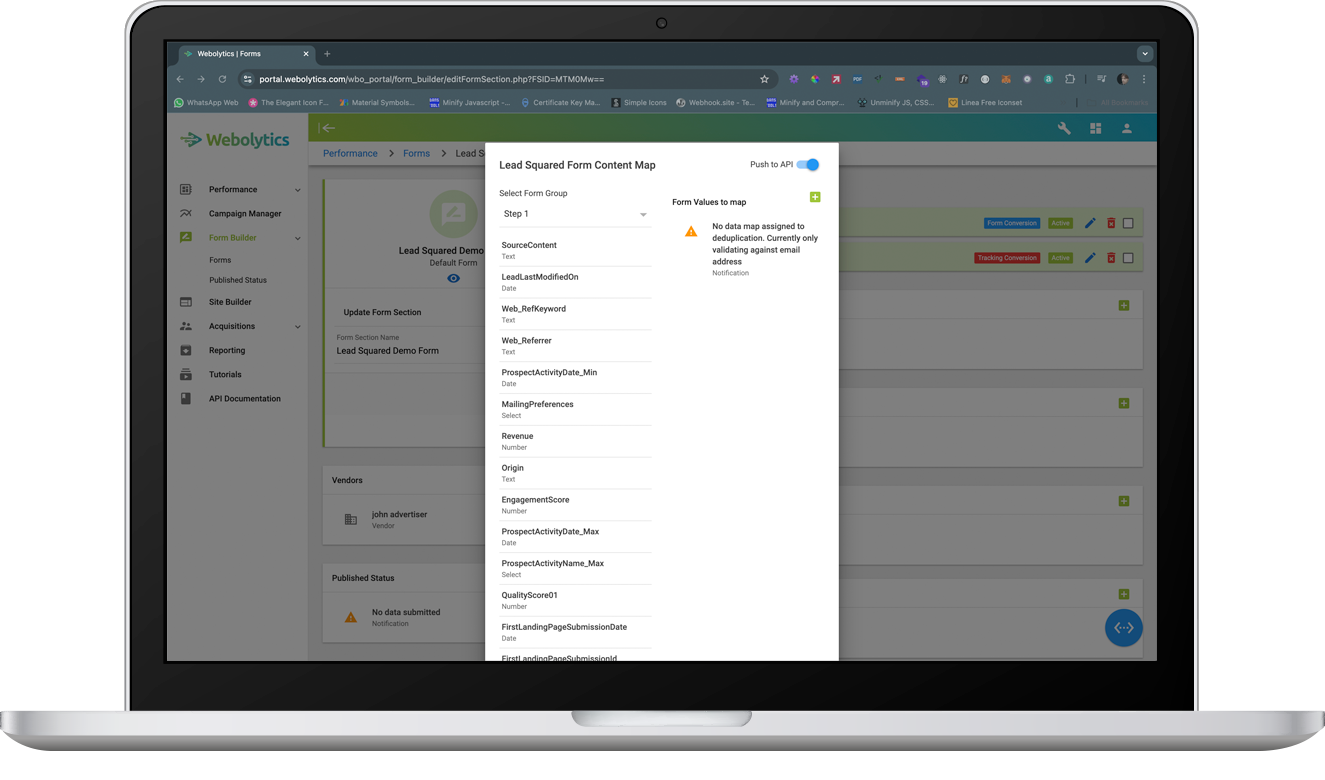
Task: Select the SourceContent field
Action: pos(575,250)
